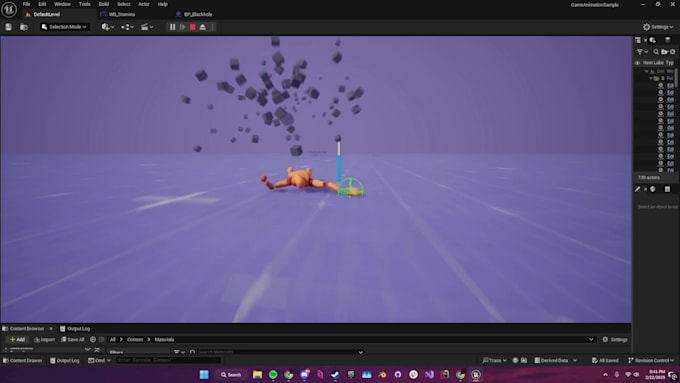Click the Add button in Content Browser
Screen dimensions: 680x383
point(17,340)
